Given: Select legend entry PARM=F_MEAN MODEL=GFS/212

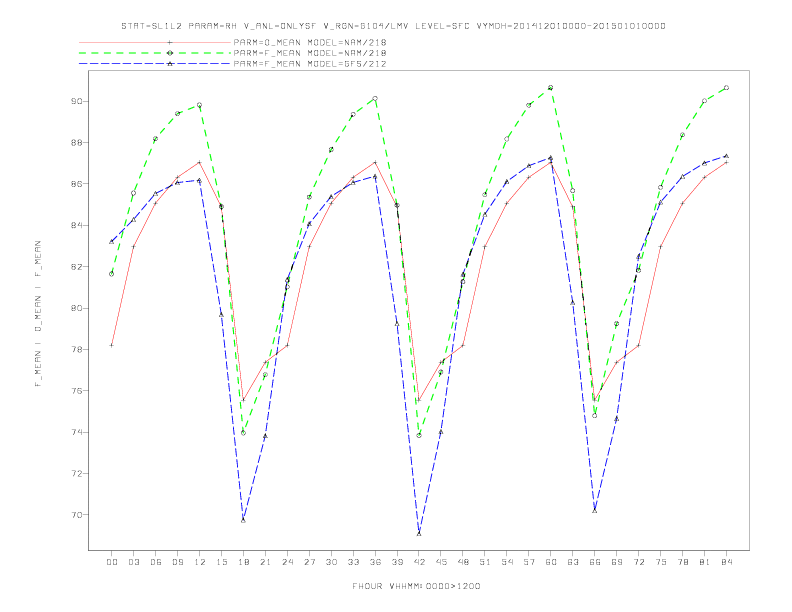Looking at the screenshot, I should click(x=310, y=64).
